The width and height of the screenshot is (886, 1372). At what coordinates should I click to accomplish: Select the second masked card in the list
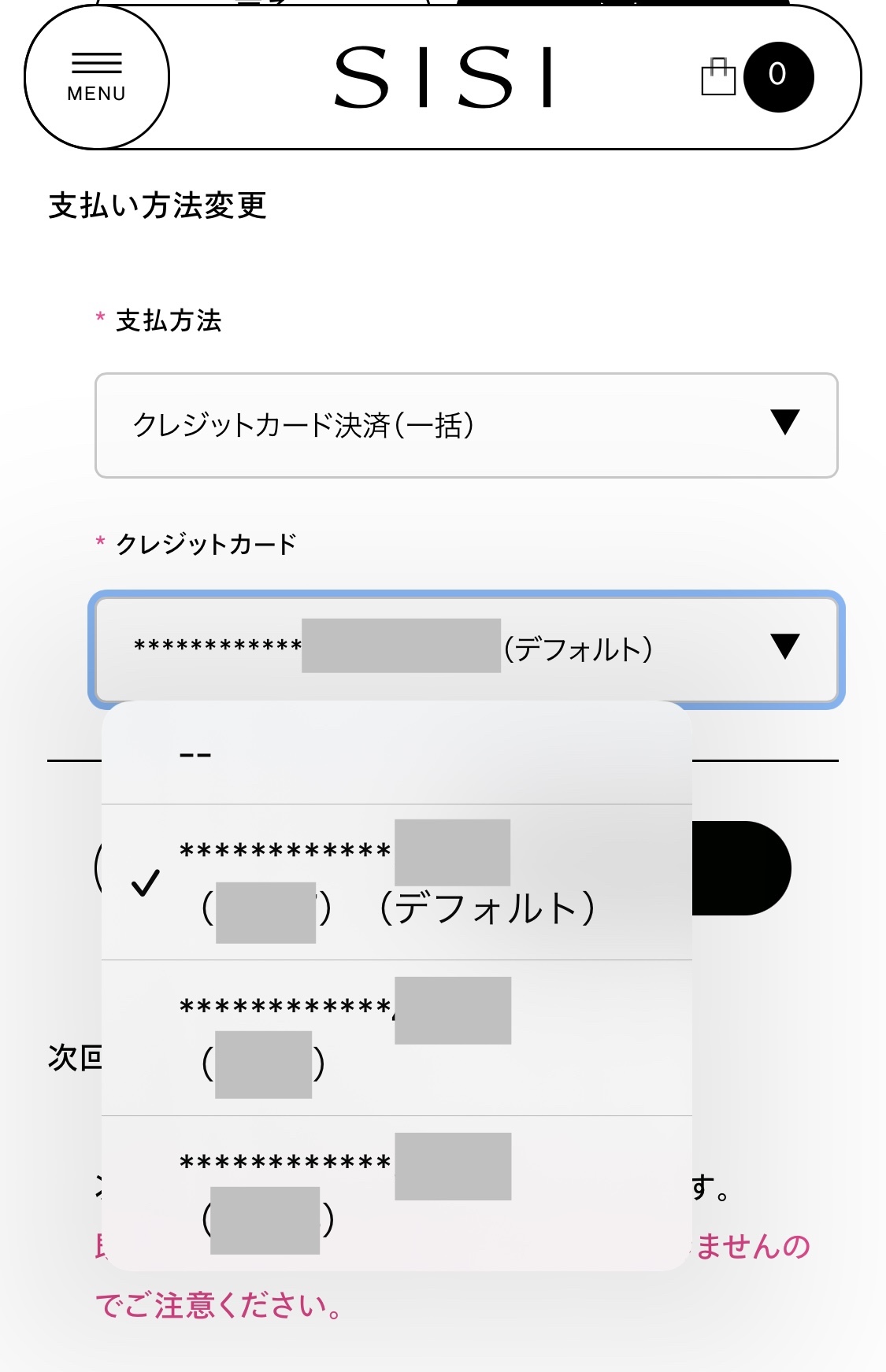pos(397,1037)
